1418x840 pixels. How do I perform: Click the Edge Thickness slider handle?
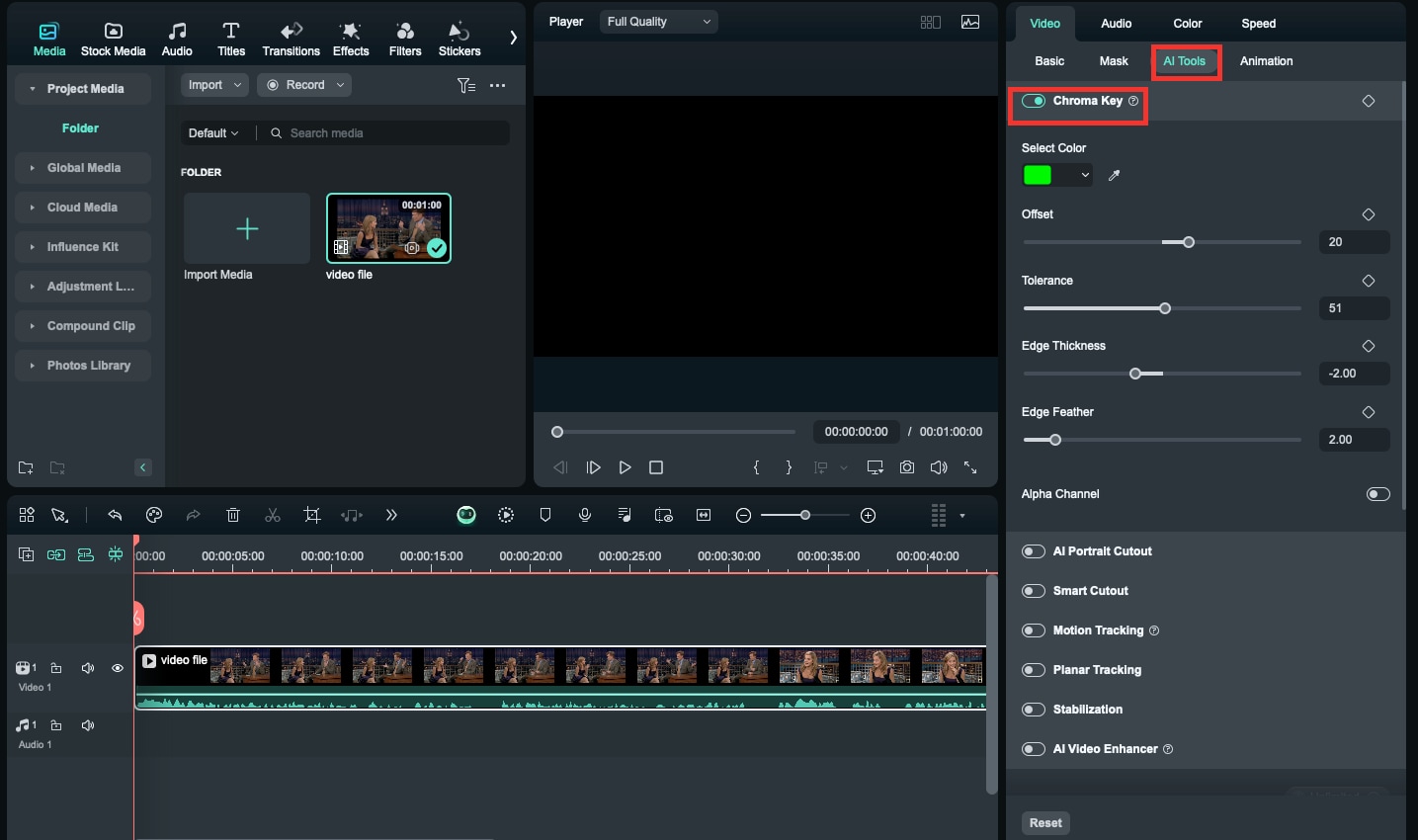tap(1135, 374)
